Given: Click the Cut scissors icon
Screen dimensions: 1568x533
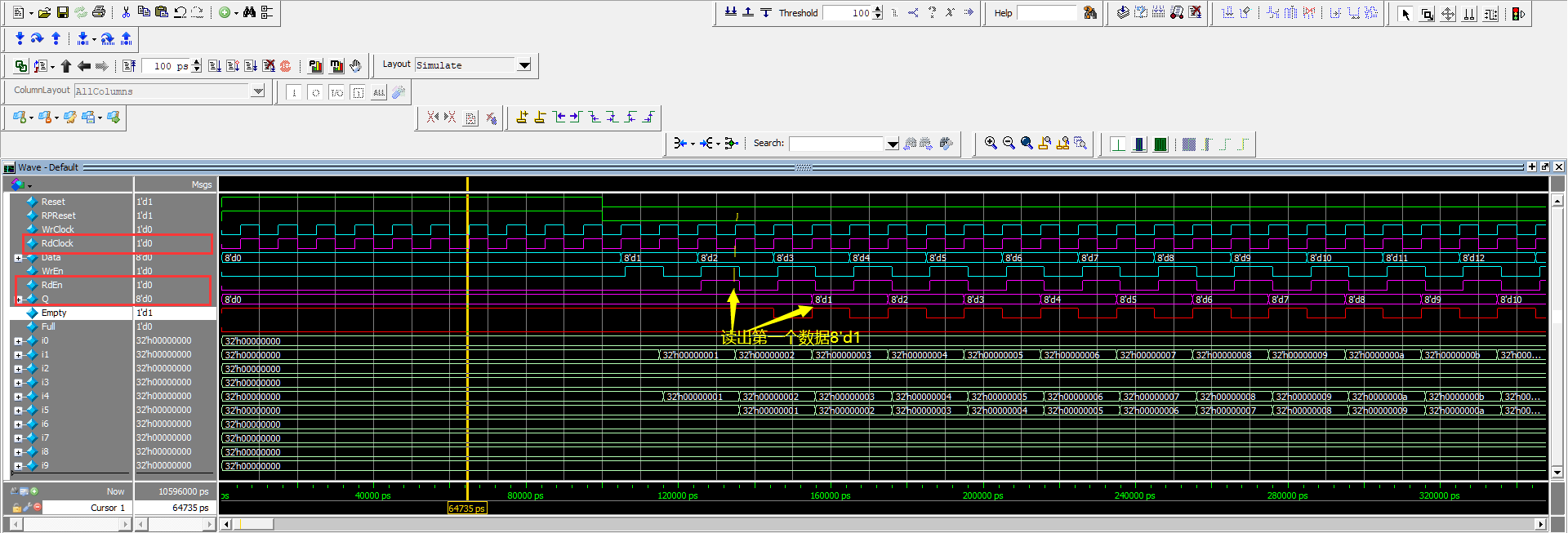Looking at the screenshot, I should (x=126, y=12).
